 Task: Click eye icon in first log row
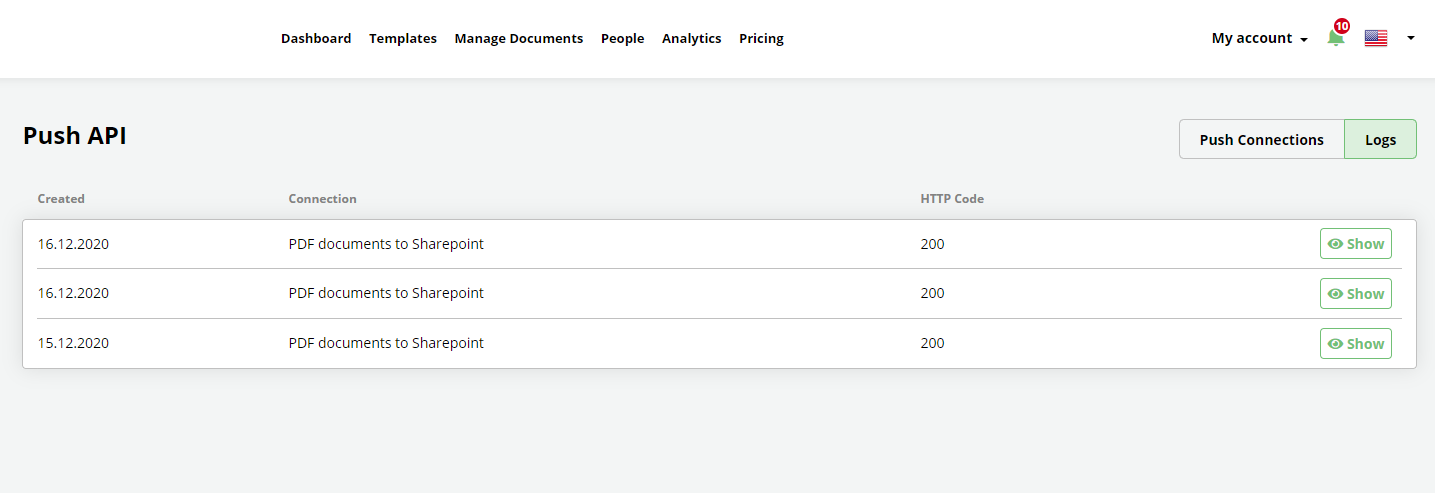1335,244
